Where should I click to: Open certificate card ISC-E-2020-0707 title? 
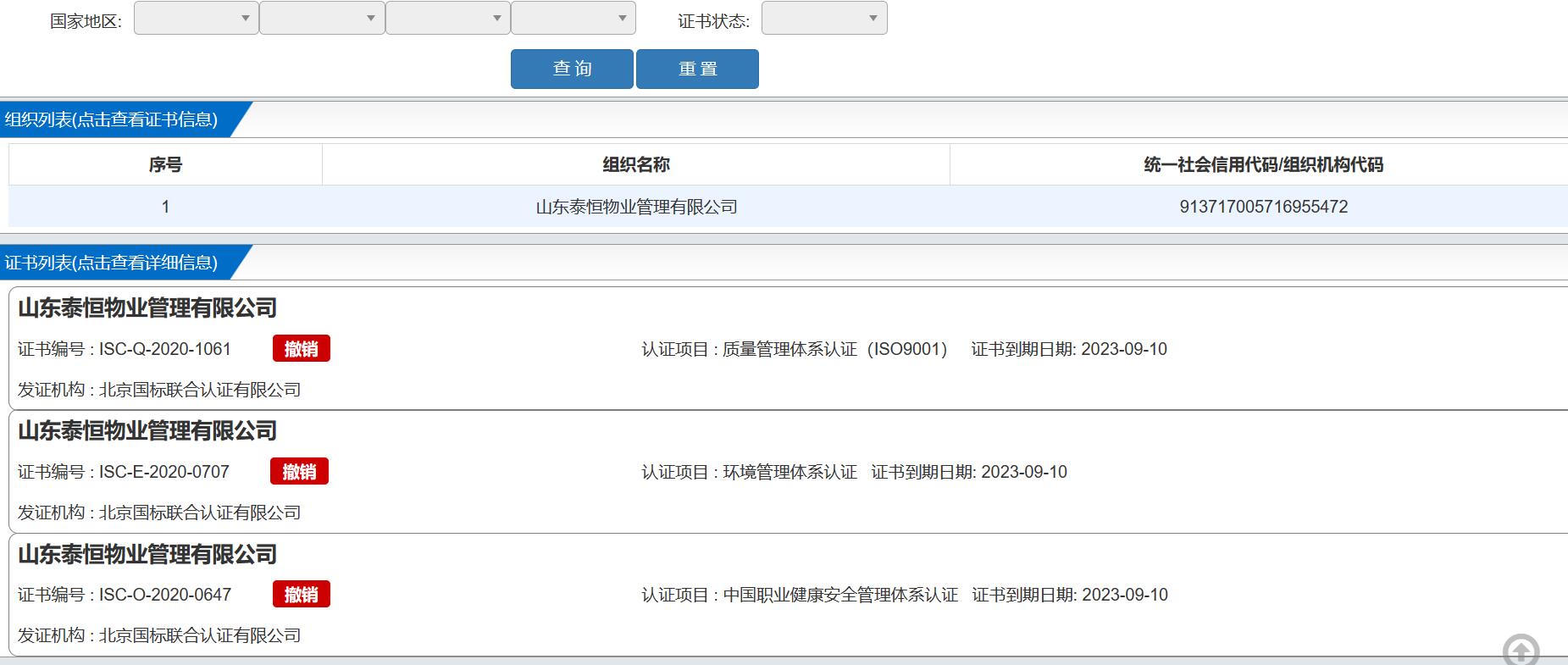point(147,430)
